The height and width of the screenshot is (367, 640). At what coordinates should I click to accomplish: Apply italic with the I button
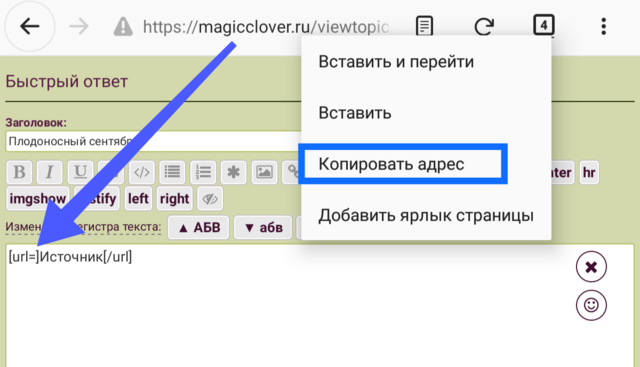[50, 172]
